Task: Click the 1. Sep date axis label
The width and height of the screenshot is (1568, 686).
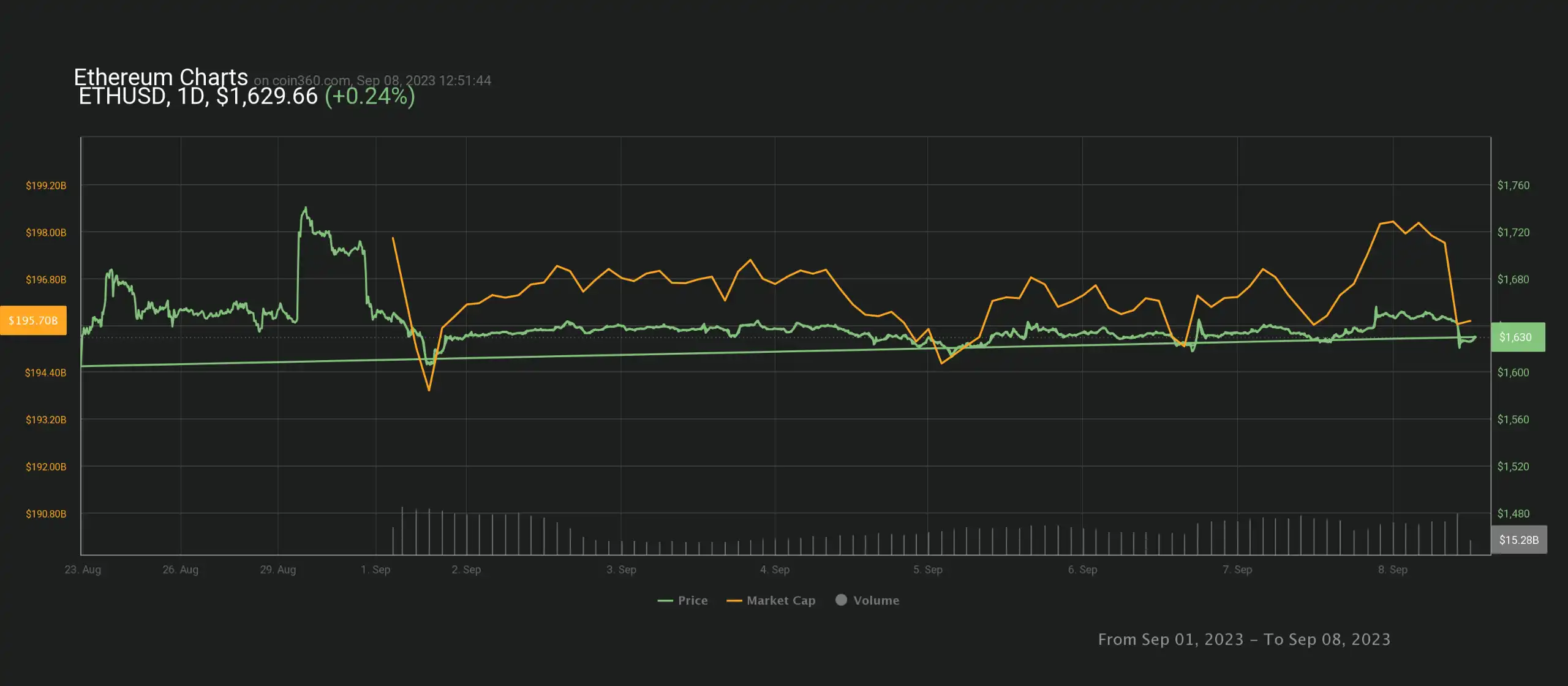Action: 375,570
